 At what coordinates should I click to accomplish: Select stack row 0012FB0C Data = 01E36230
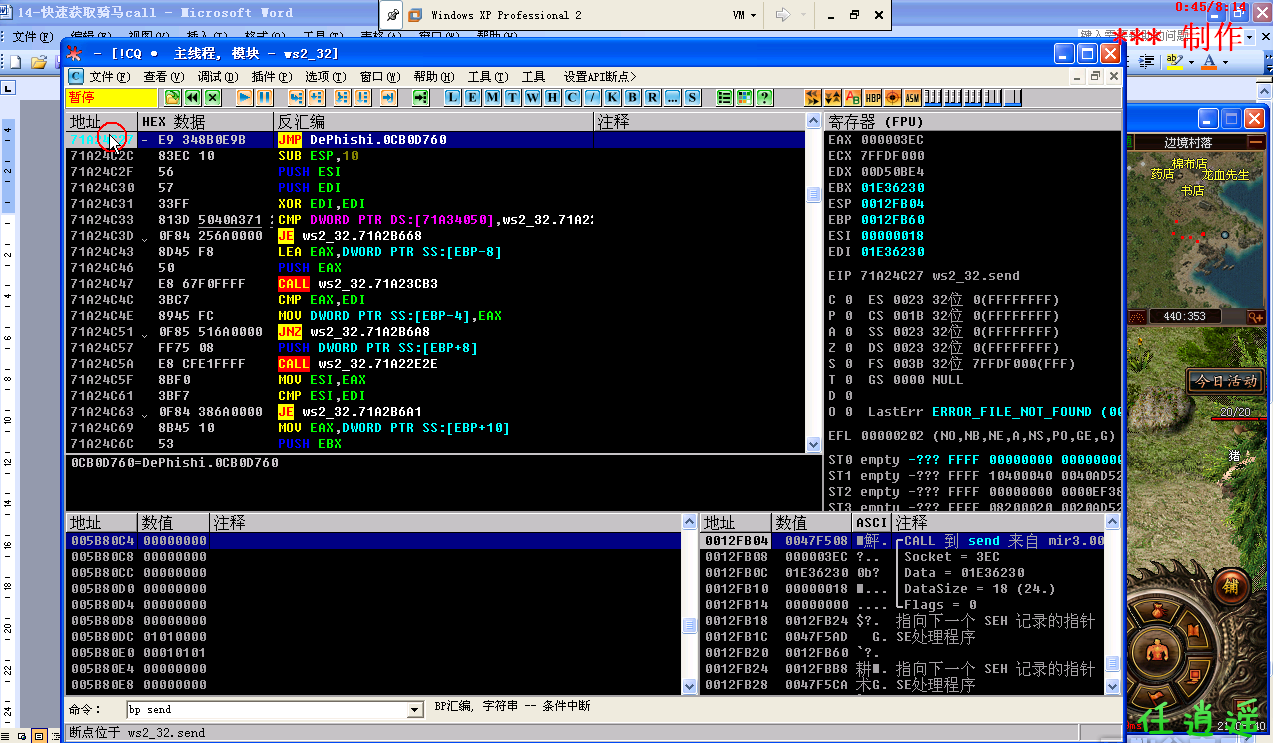pos(903,573)
